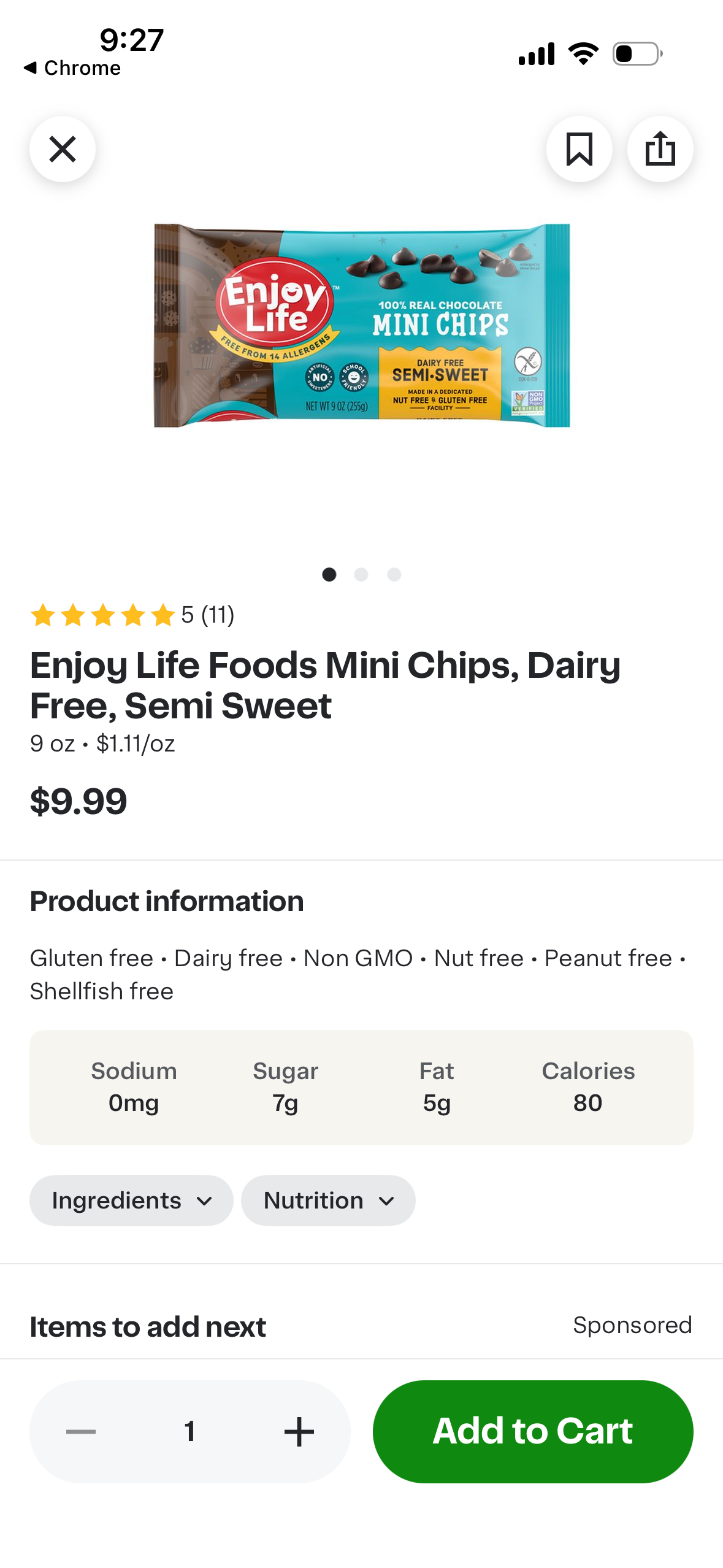
Task: Tap the Sodium 0mg nutrition fact
Action: point(134,1087)
